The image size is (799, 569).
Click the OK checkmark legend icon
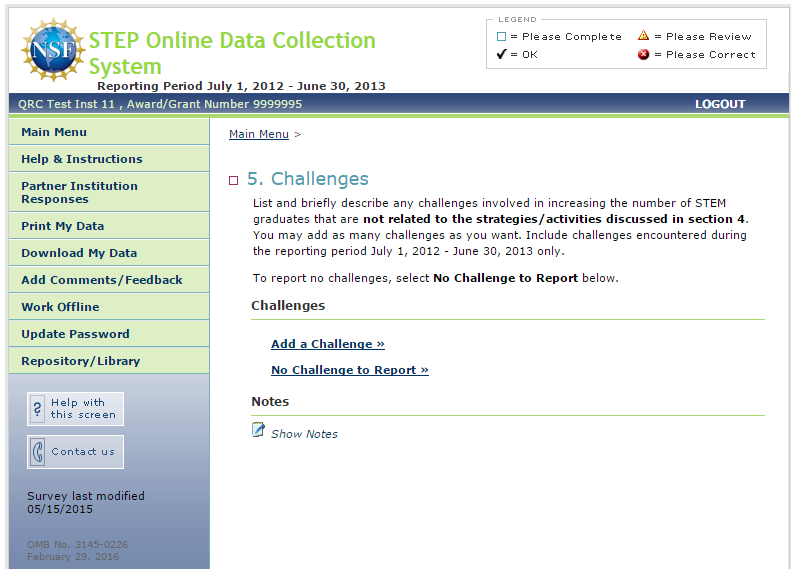click(501, 54)
